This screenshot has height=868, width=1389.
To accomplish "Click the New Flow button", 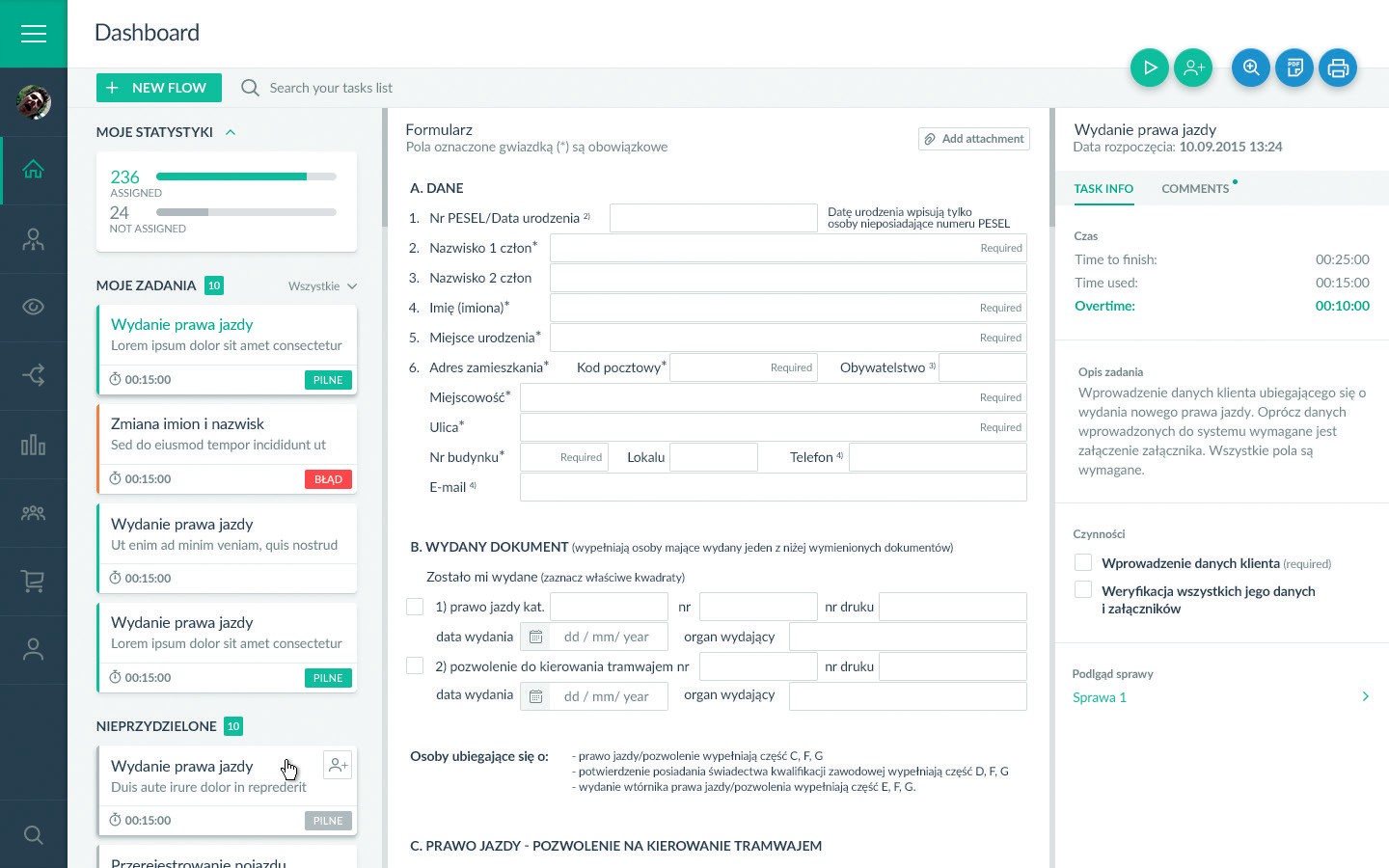I will click(159, 88).
